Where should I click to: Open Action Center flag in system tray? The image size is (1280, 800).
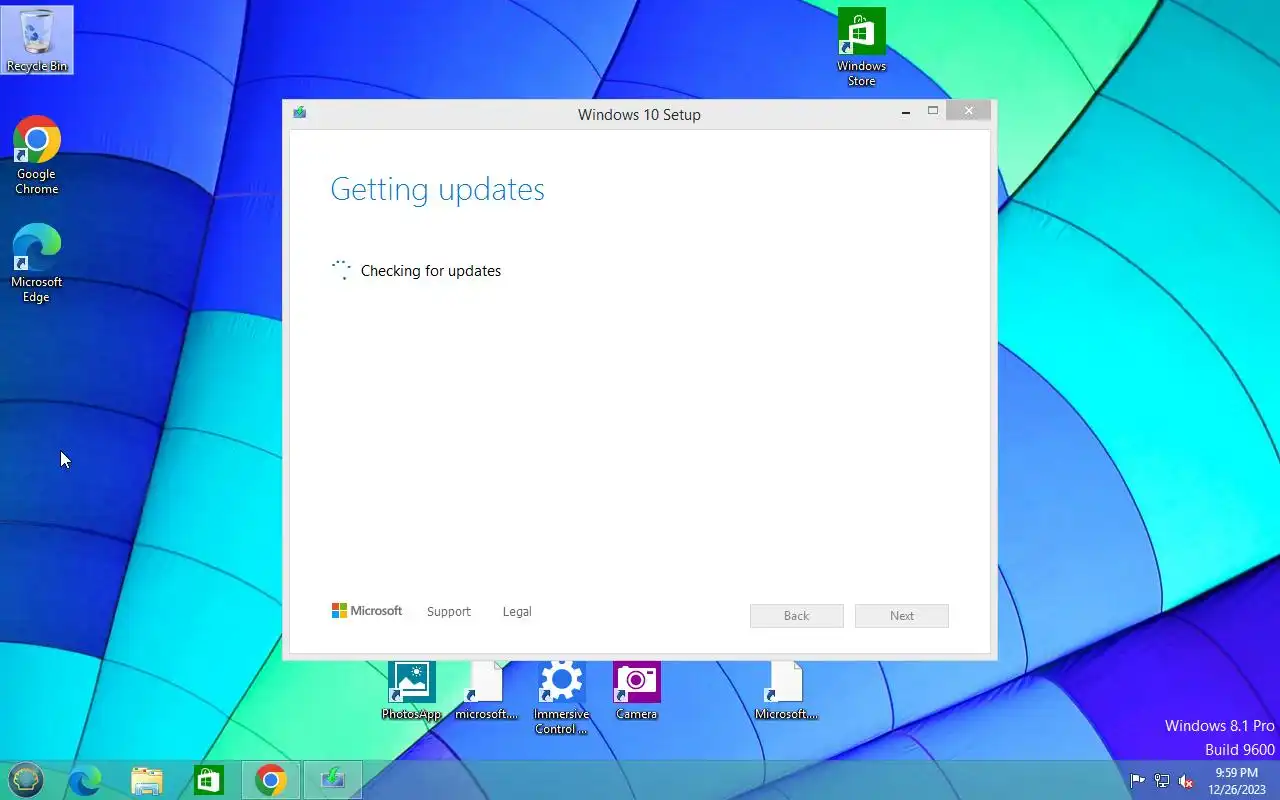click(x=1138, y=781)
